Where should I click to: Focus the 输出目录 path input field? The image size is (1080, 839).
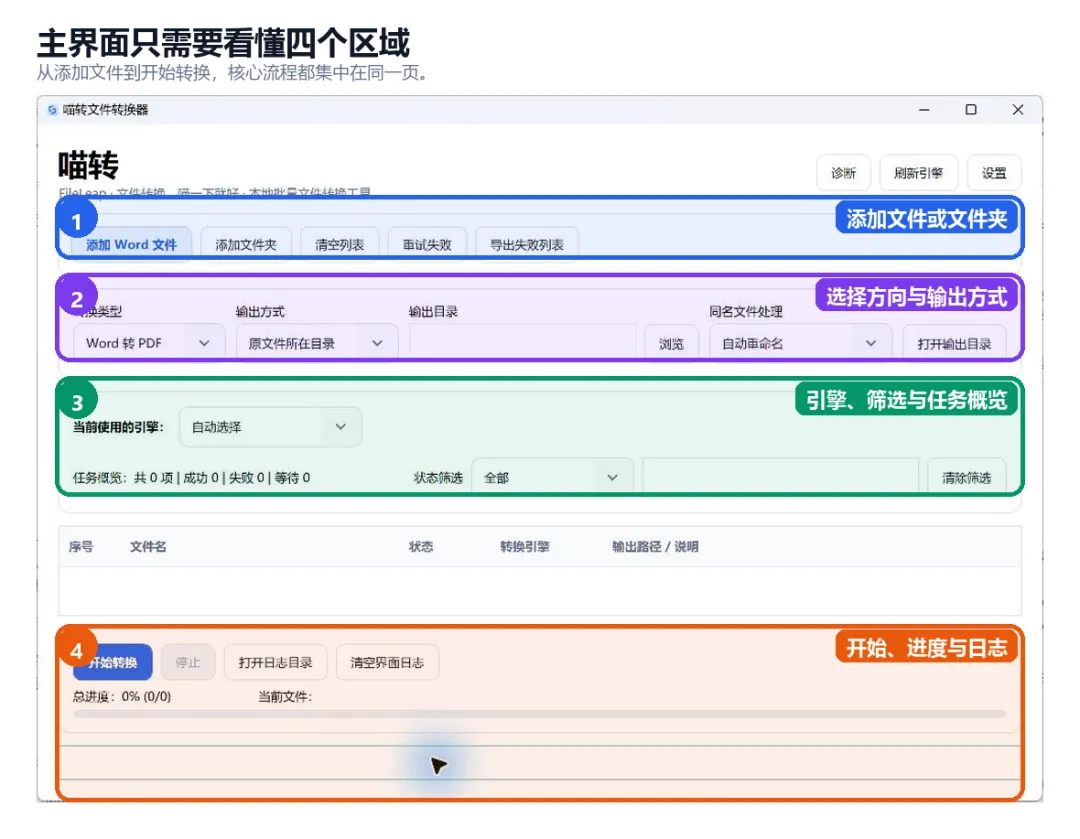[522, 343]
